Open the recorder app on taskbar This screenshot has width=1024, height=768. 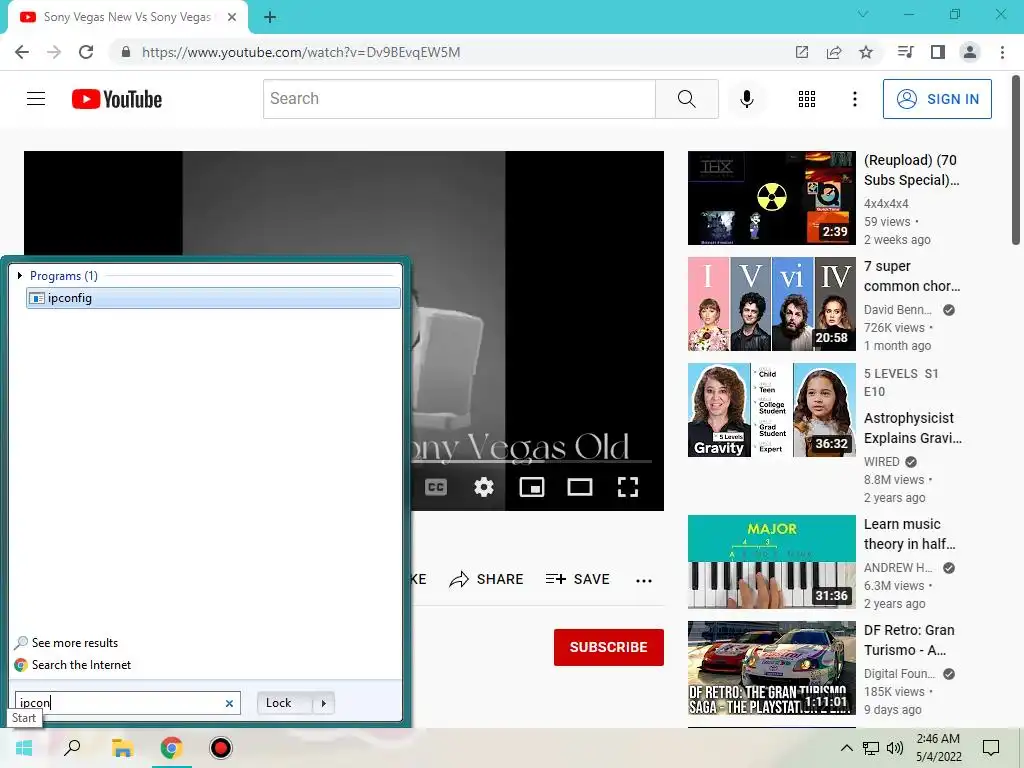[221, 748]
